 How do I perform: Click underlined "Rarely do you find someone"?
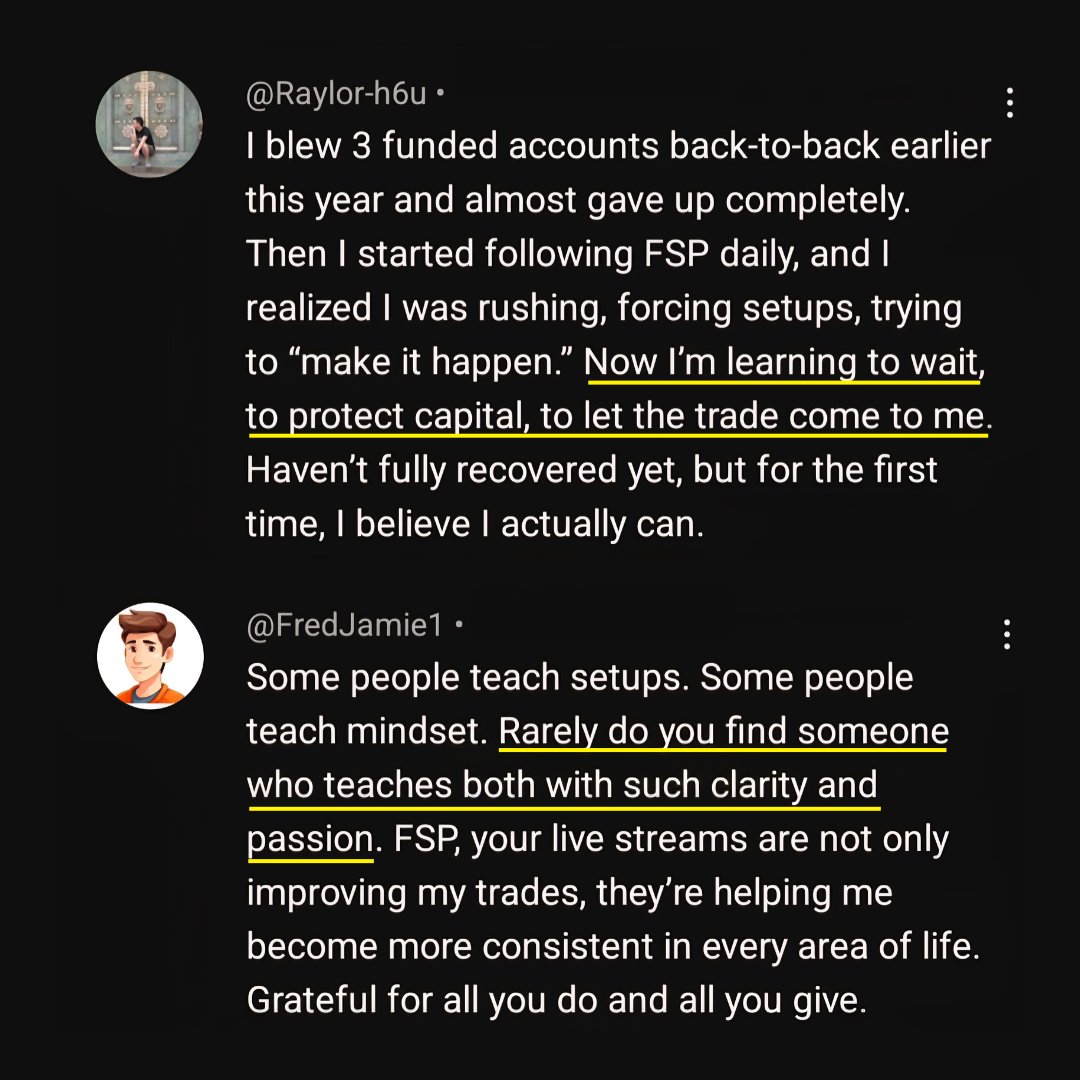723,731
